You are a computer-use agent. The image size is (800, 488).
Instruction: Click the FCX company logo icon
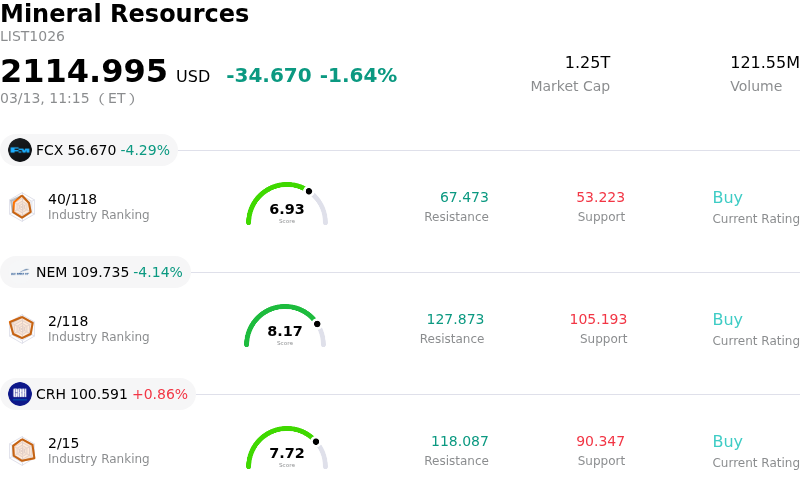coord(20,150)
